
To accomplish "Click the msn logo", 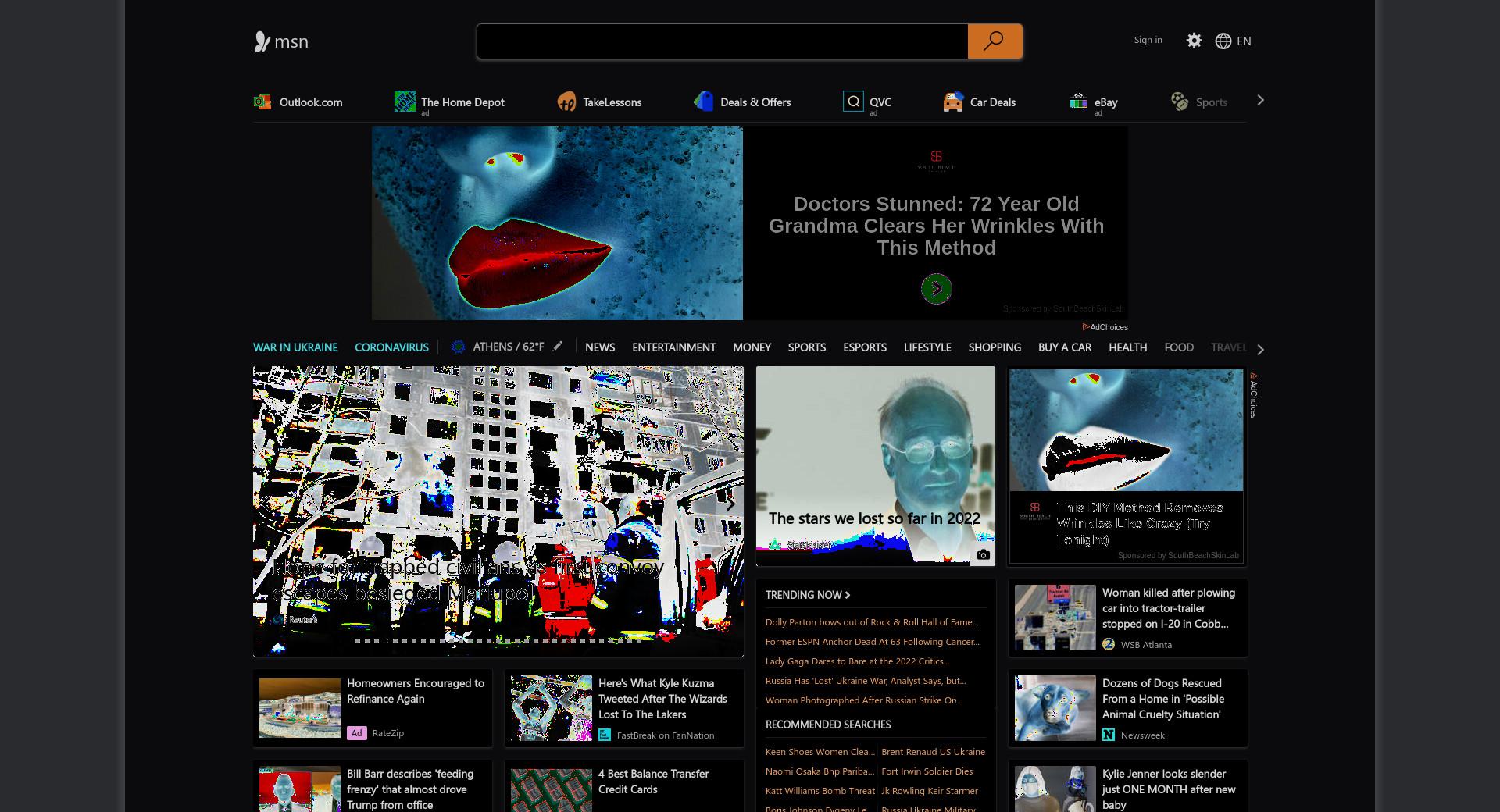I will (x=281, y=41).
